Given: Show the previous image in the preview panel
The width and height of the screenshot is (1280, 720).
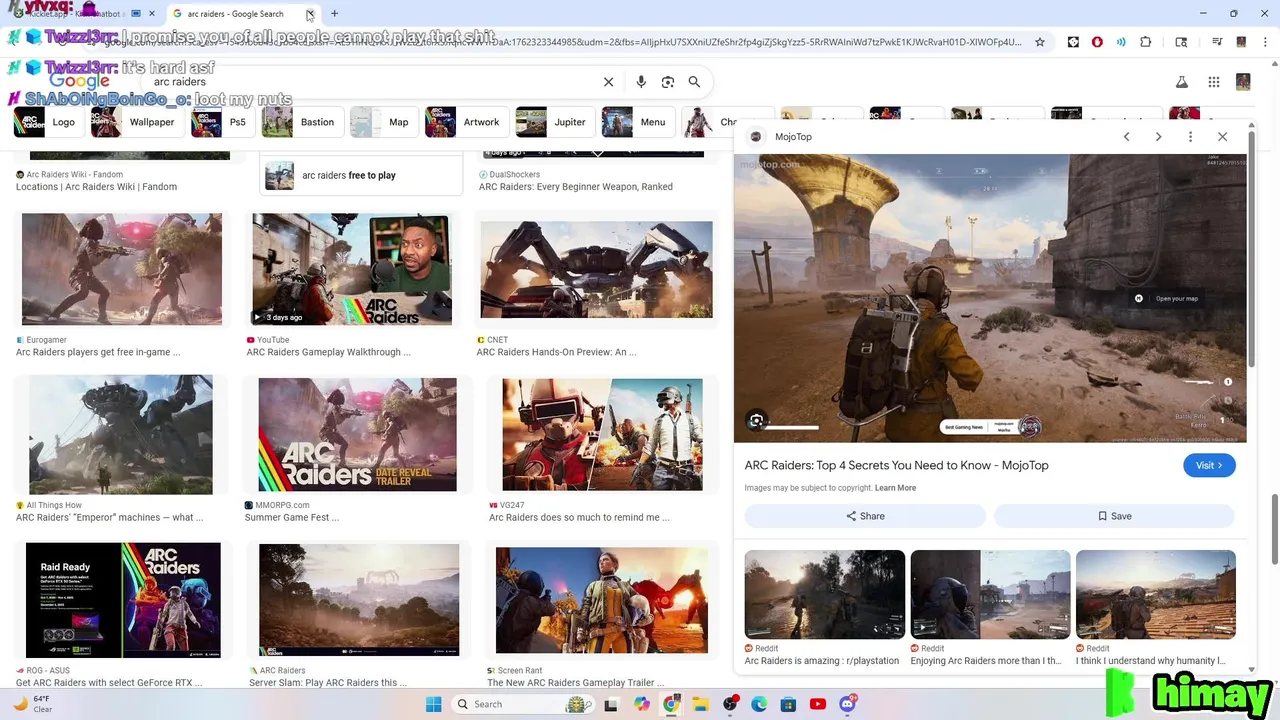Looking at the screenshot, I should point(1126,137).
